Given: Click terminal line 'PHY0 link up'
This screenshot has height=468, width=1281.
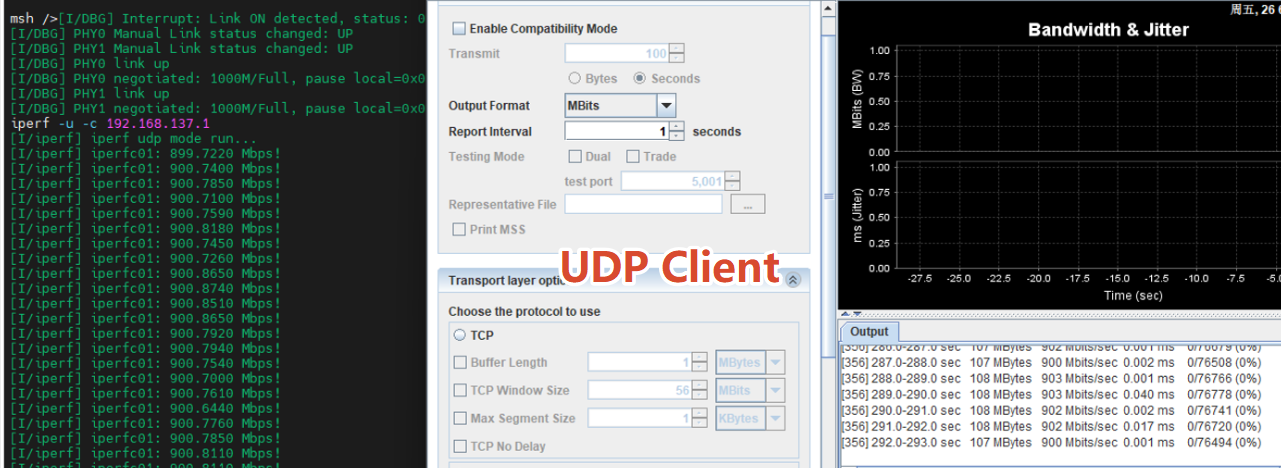Looking at the screenshot, I should coord(89,63).
